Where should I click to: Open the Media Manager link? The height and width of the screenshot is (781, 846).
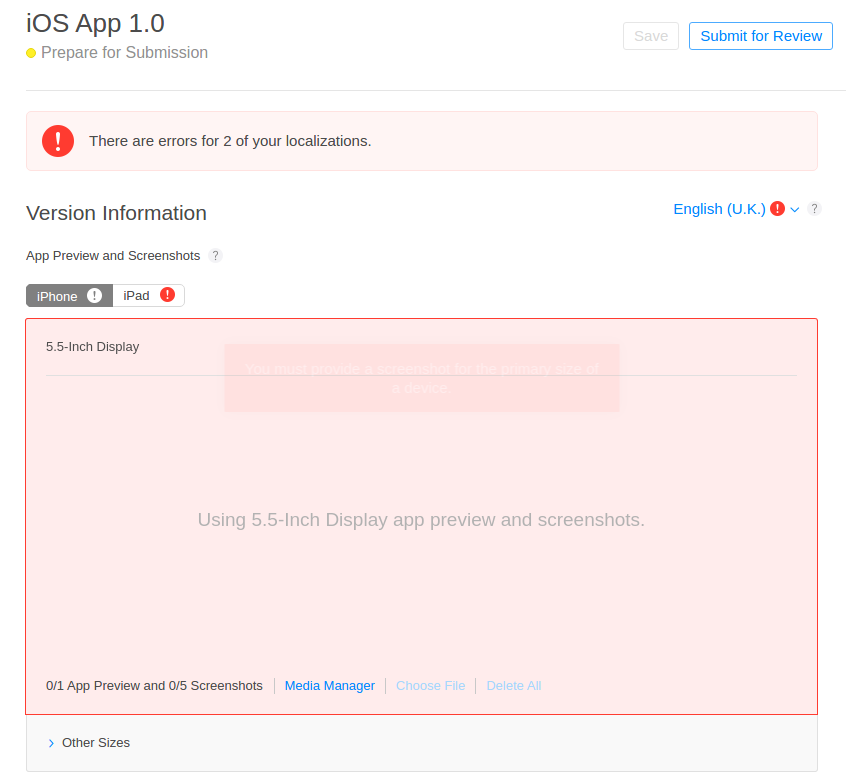(330, 686)
